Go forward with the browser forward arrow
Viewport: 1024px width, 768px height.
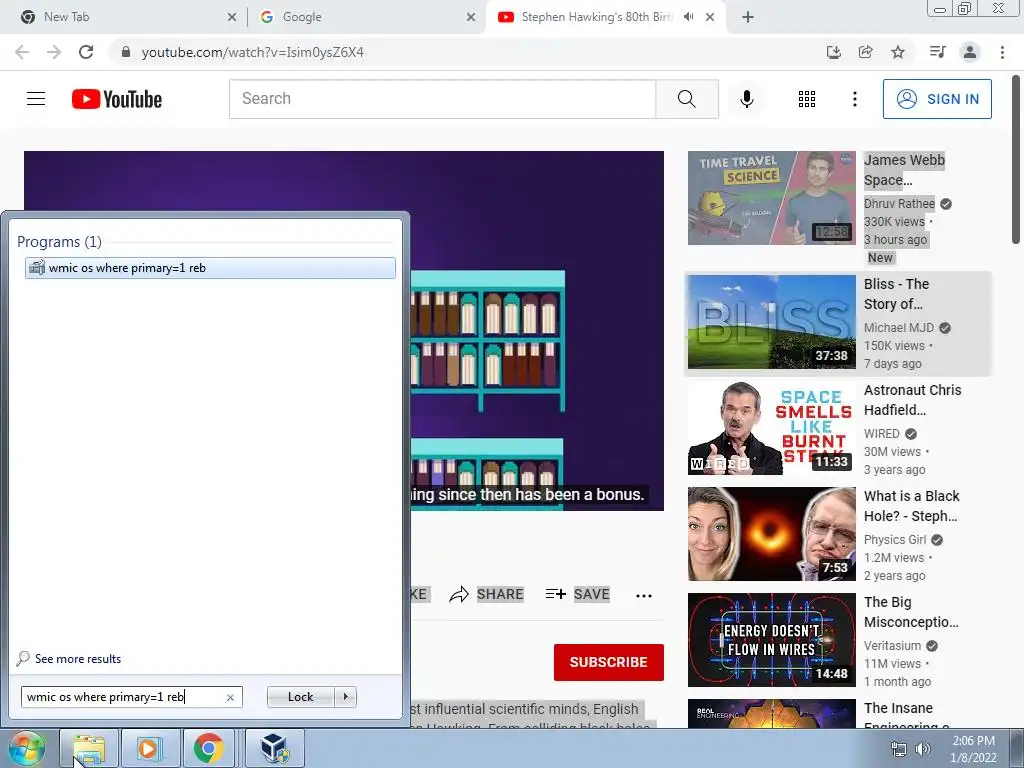pyautogui.click(x=54, y=52)
